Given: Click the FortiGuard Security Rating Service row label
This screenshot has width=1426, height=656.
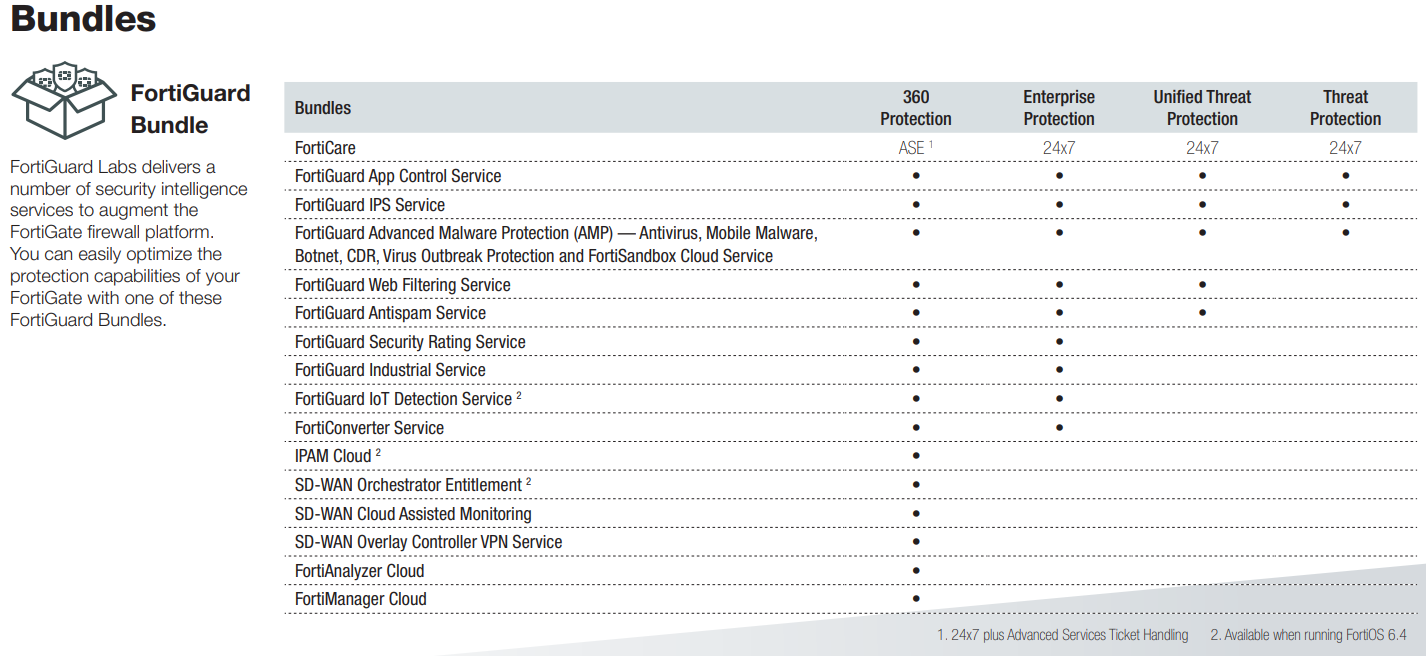Looking at the screenshot, I should pos(410,342).
